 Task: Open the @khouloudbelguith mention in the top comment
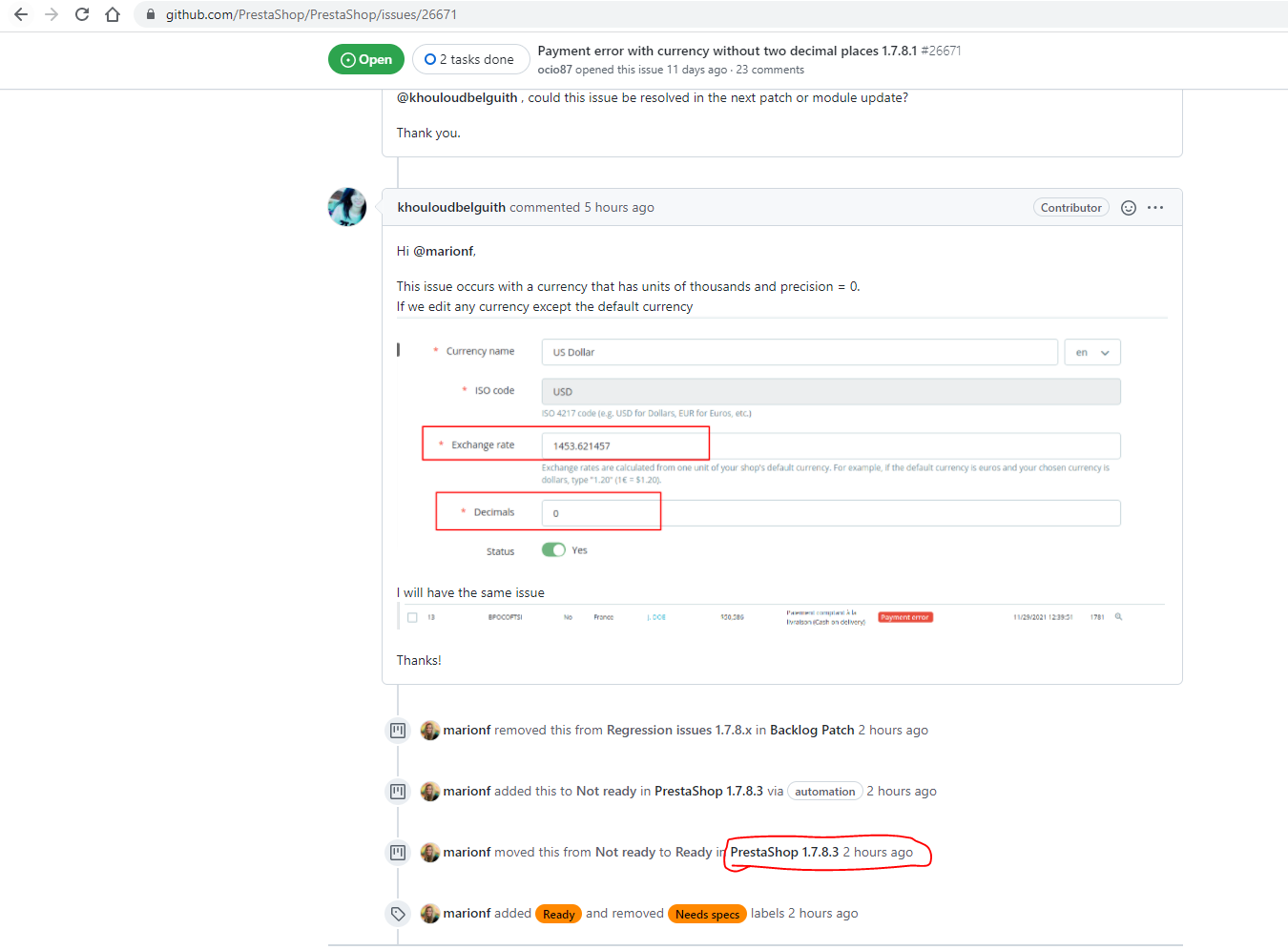pos(457,97)
